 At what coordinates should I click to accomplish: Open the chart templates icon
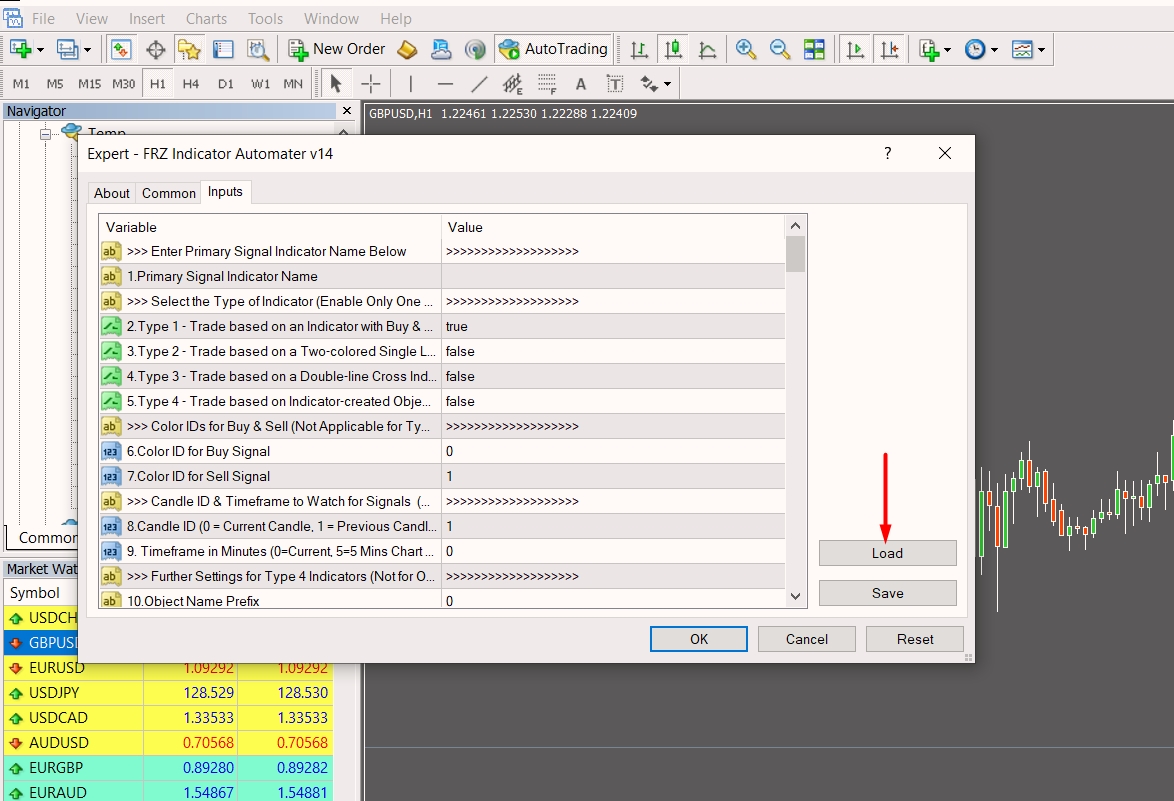click(x=1022, y=49)
